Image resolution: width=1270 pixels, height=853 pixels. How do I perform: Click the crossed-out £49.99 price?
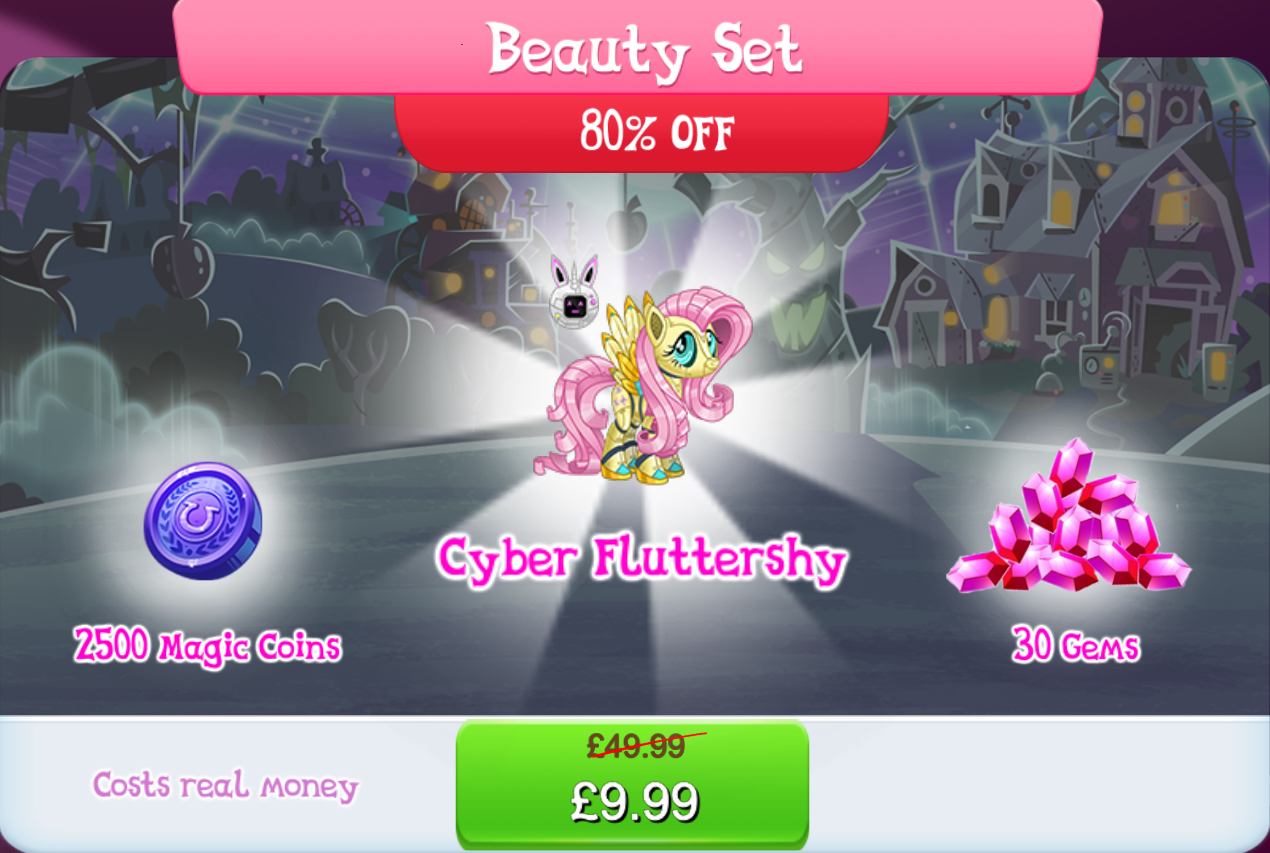point(637,745)
